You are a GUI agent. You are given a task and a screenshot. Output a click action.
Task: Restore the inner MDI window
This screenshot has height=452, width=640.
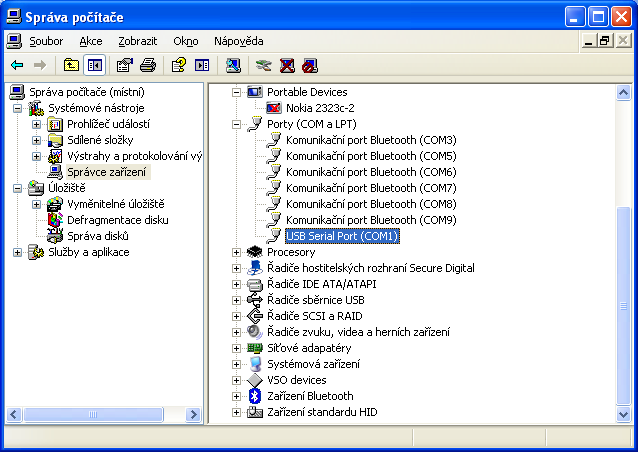tap(605, 41)
